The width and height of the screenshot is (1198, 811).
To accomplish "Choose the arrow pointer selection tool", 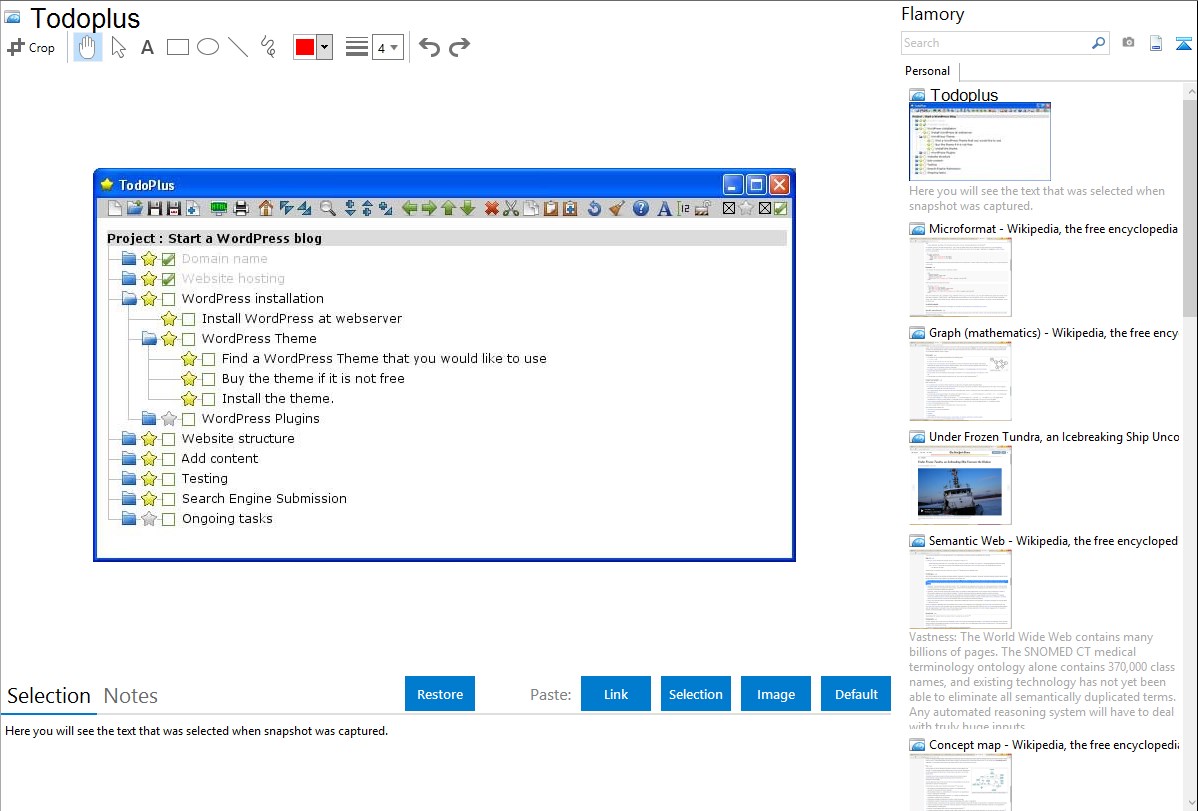I will (x=118, y=47).
